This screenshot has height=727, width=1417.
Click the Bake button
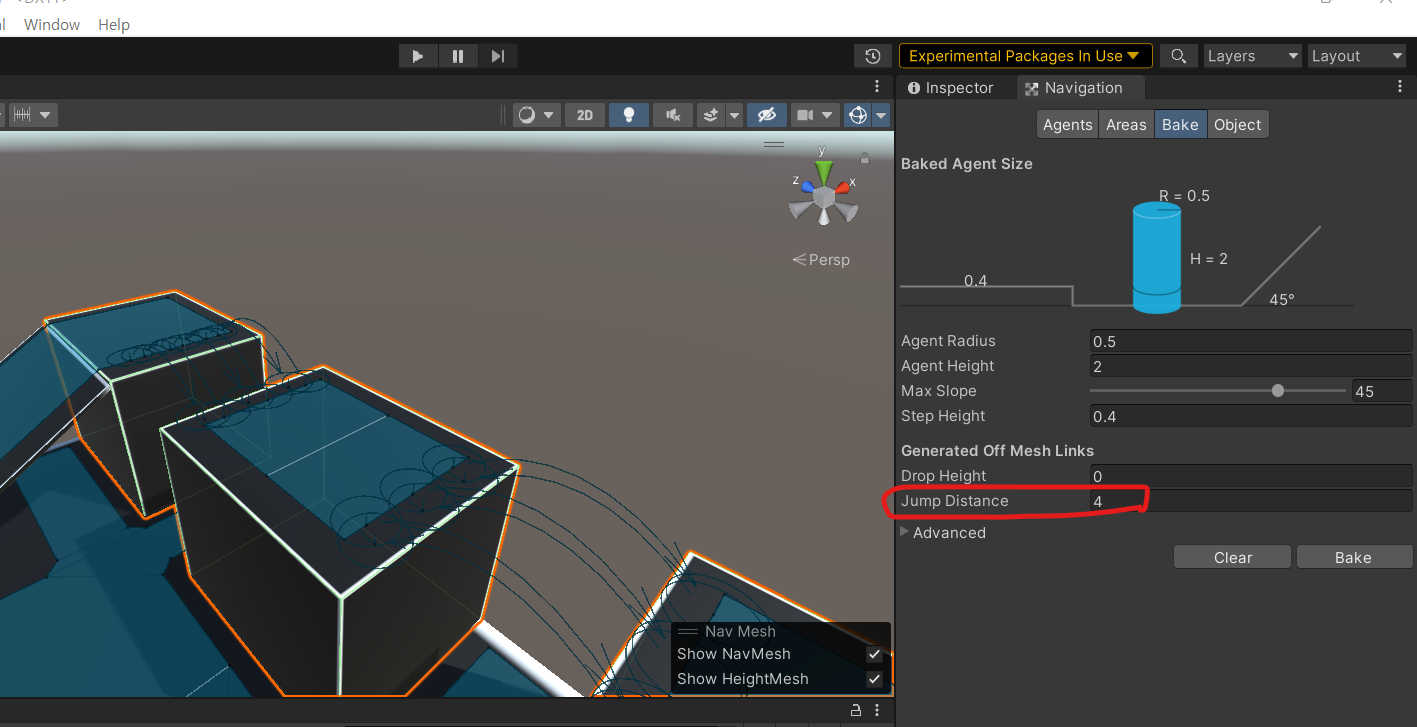coord(1353,558)
